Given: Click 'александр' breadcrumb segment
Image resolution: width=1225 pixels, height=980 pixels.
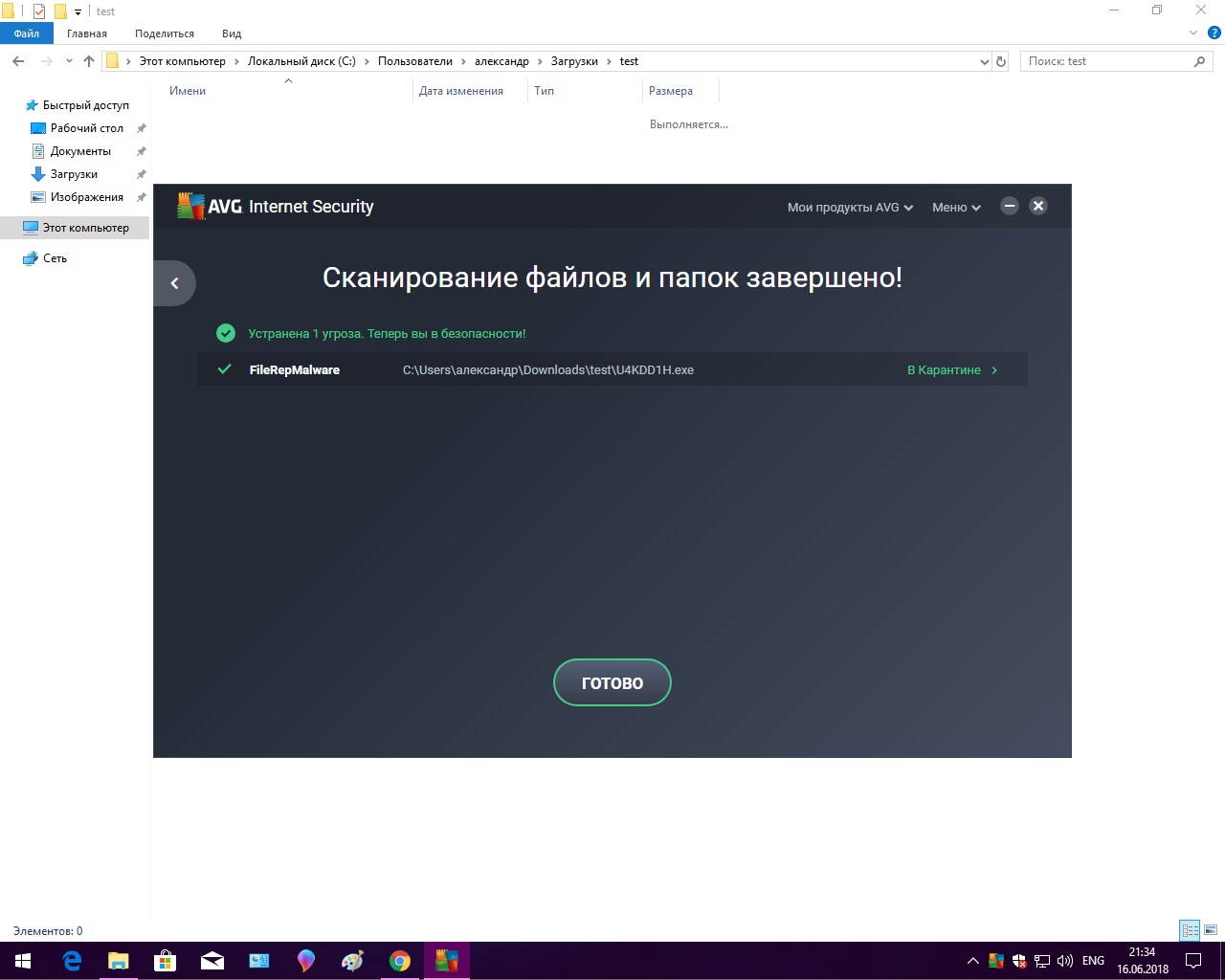Looking at the screenshot, I should (x=501, y=61).
